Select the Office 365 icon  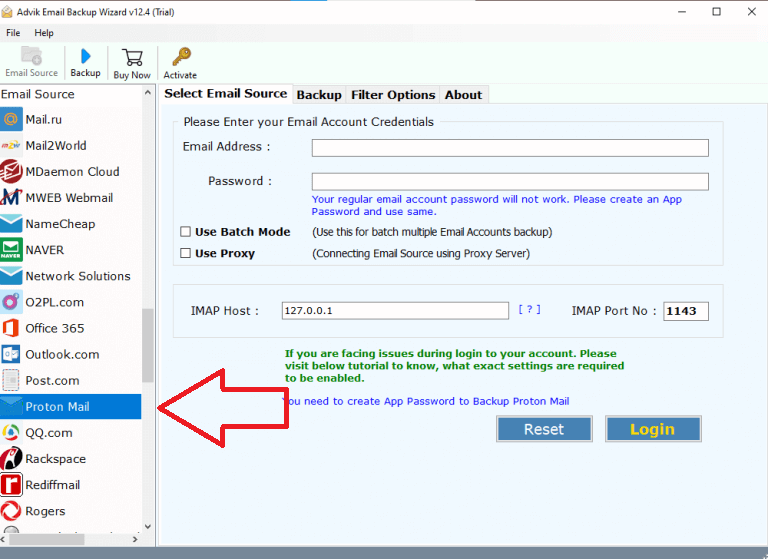coord(11,328)
